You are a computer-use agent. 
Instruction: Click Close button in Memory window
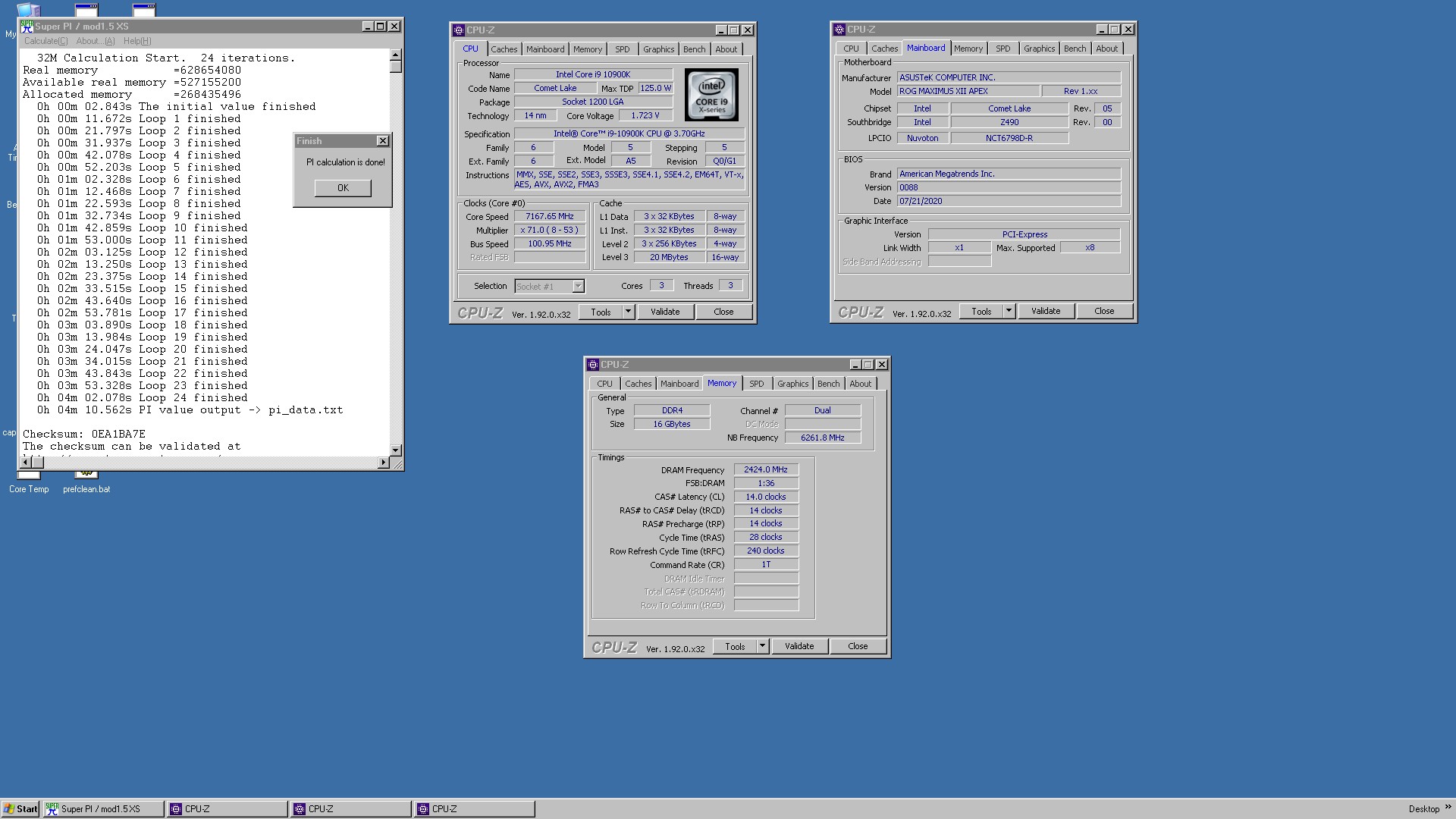click(858, 646)
